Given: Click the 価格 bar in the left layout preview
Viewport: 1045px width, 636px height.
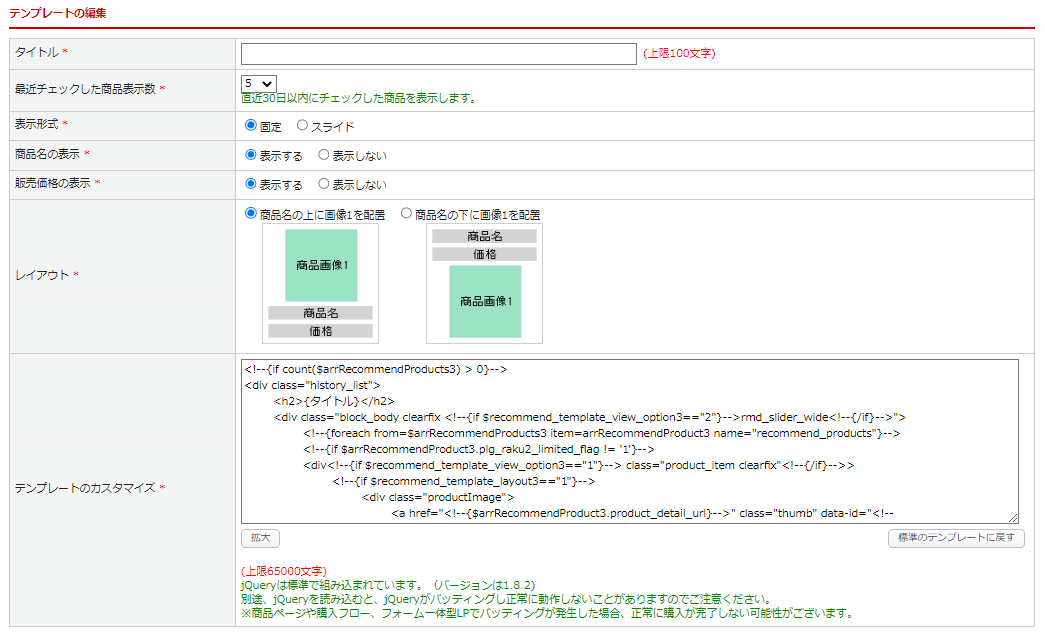Looking at the screenshot, I should (321, 331).
